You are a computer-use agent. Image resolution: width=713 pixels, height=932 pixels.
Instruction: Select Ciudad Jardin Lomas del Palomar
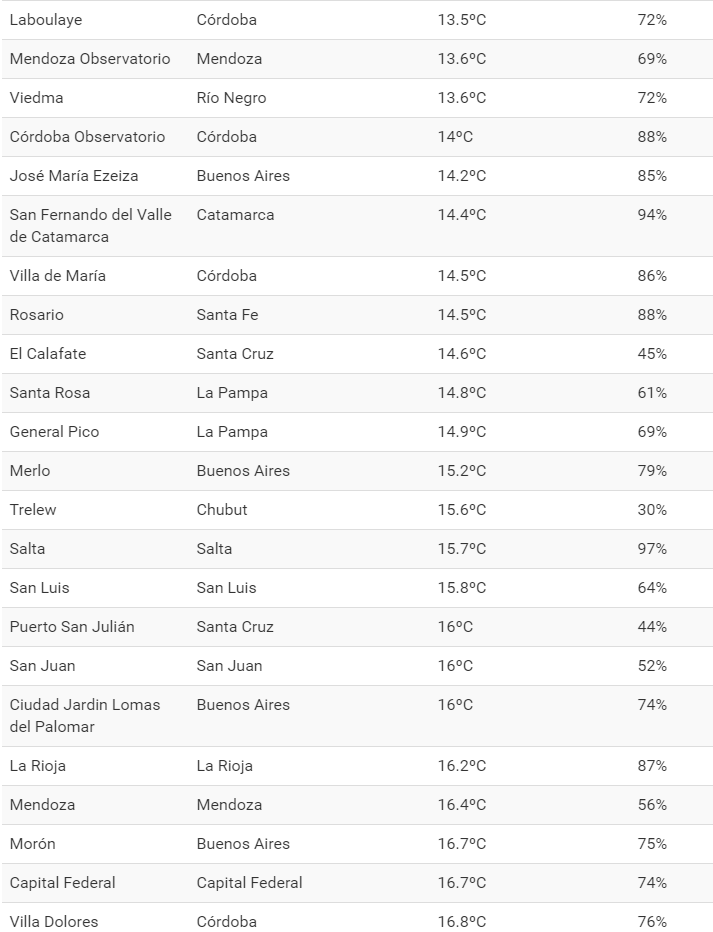tap(85, 716)
